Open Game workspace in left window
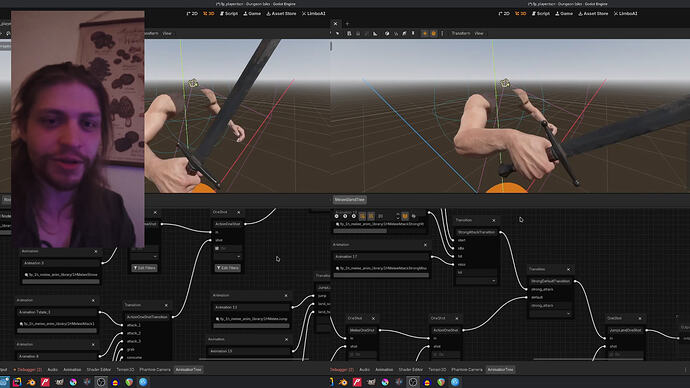 point(253,14)
